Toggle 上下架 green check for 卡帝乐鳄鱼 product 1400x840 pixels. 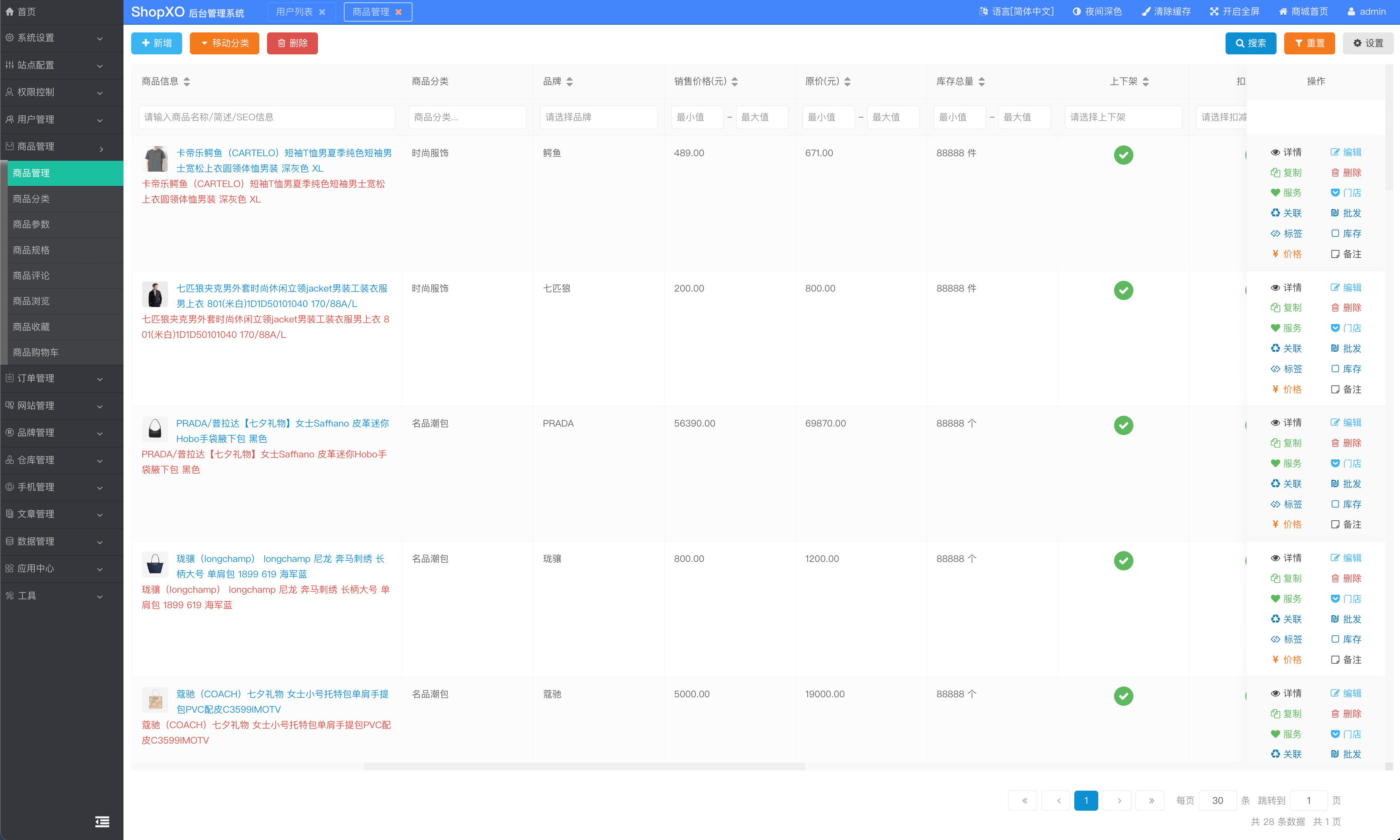click(1123, 155)
